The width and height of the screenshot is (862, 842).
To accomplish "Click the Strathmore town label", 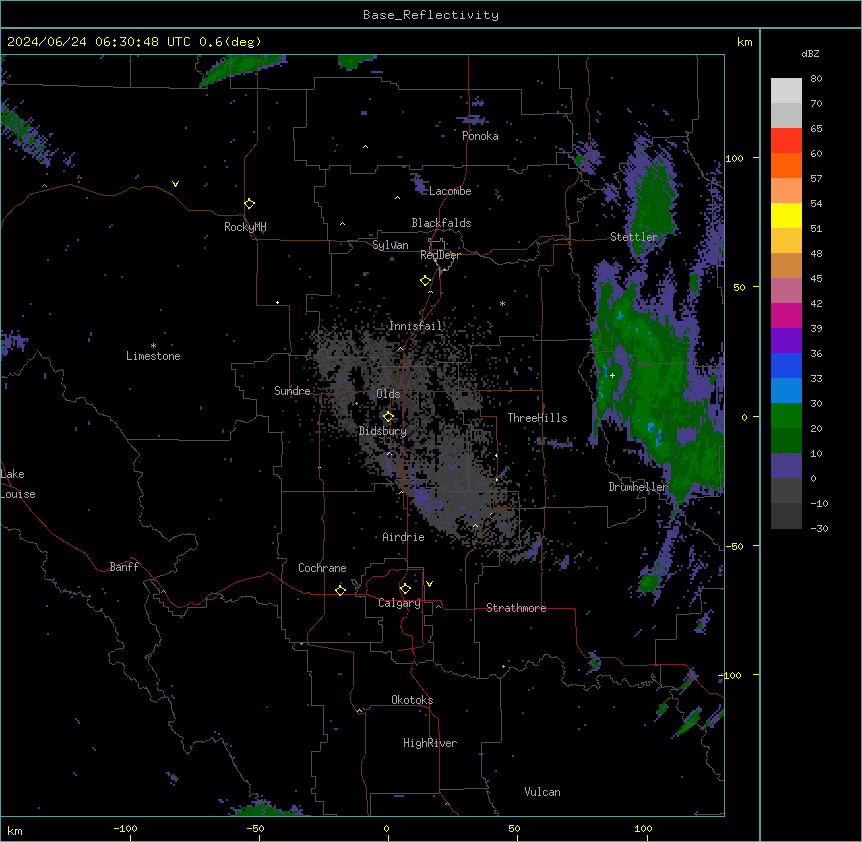I will pyautogui.click(x=516, y=608).
